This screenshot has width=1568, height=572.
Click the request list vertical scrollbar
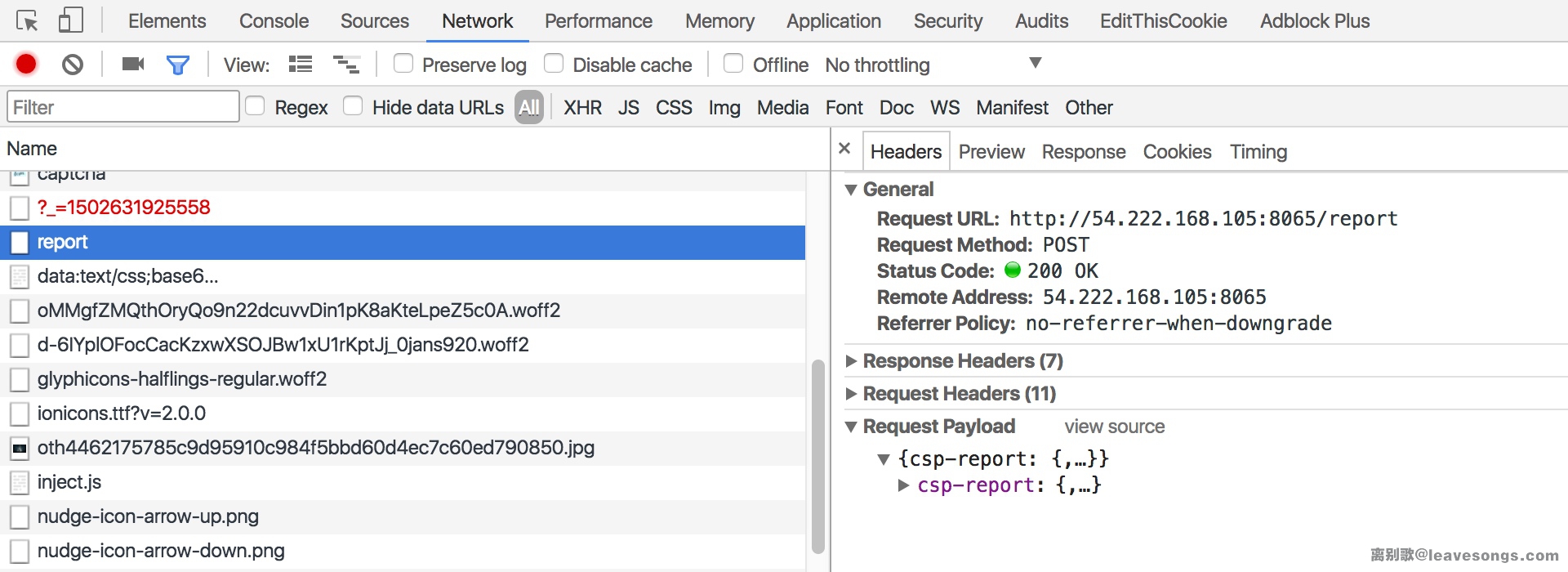(x=817, y=456)
